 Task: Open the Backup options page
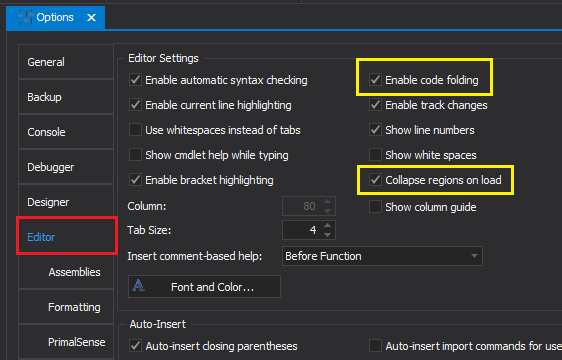click(x=66, y=97)
